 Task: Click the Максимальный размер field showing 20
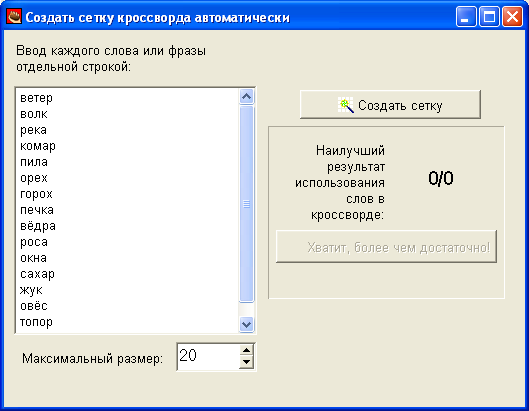coord(208,357)
